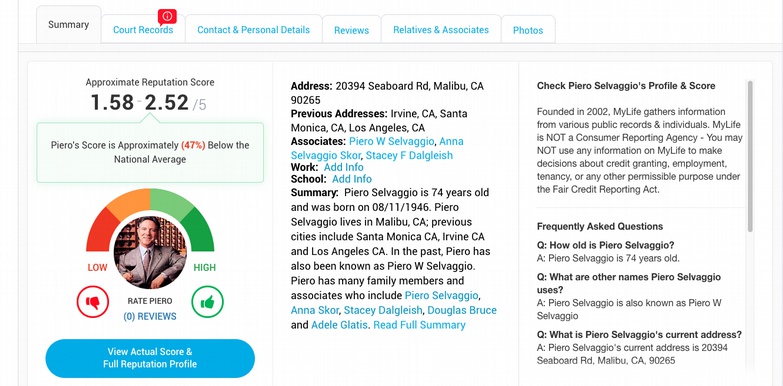
Task: Open the Anna Skor link
Action: tap(315, 311)
